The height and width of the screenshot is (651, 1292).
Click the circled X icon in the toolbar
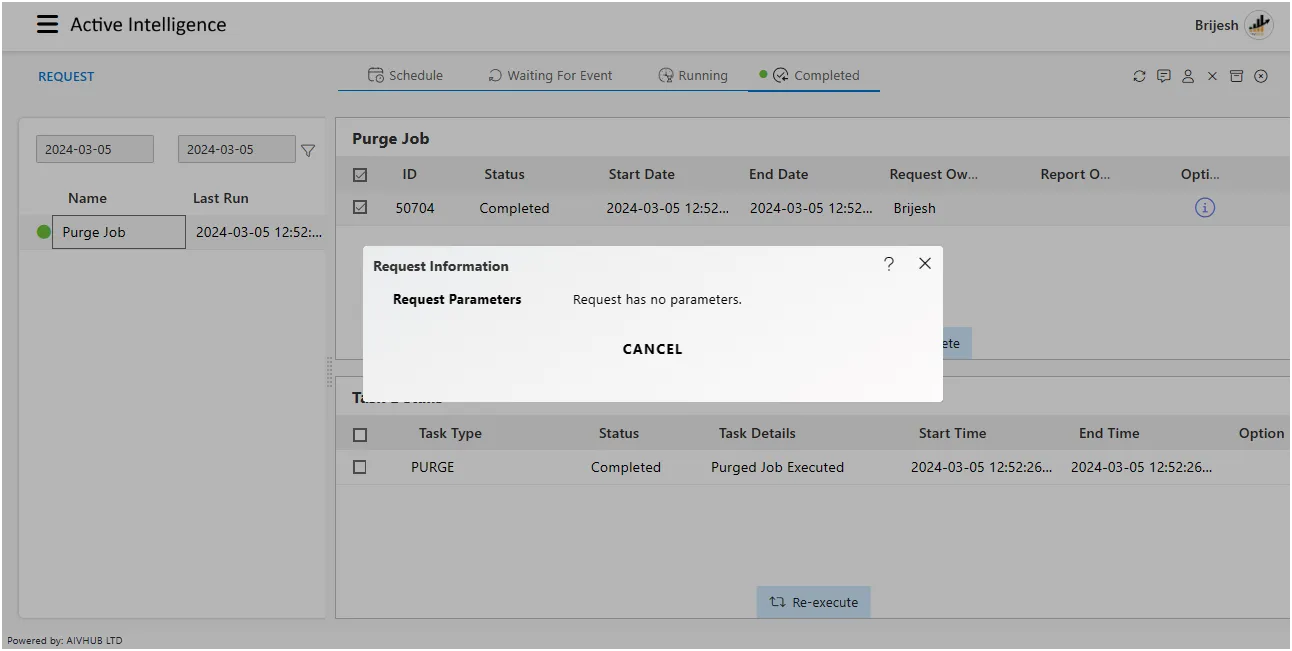coord(1261,76)
